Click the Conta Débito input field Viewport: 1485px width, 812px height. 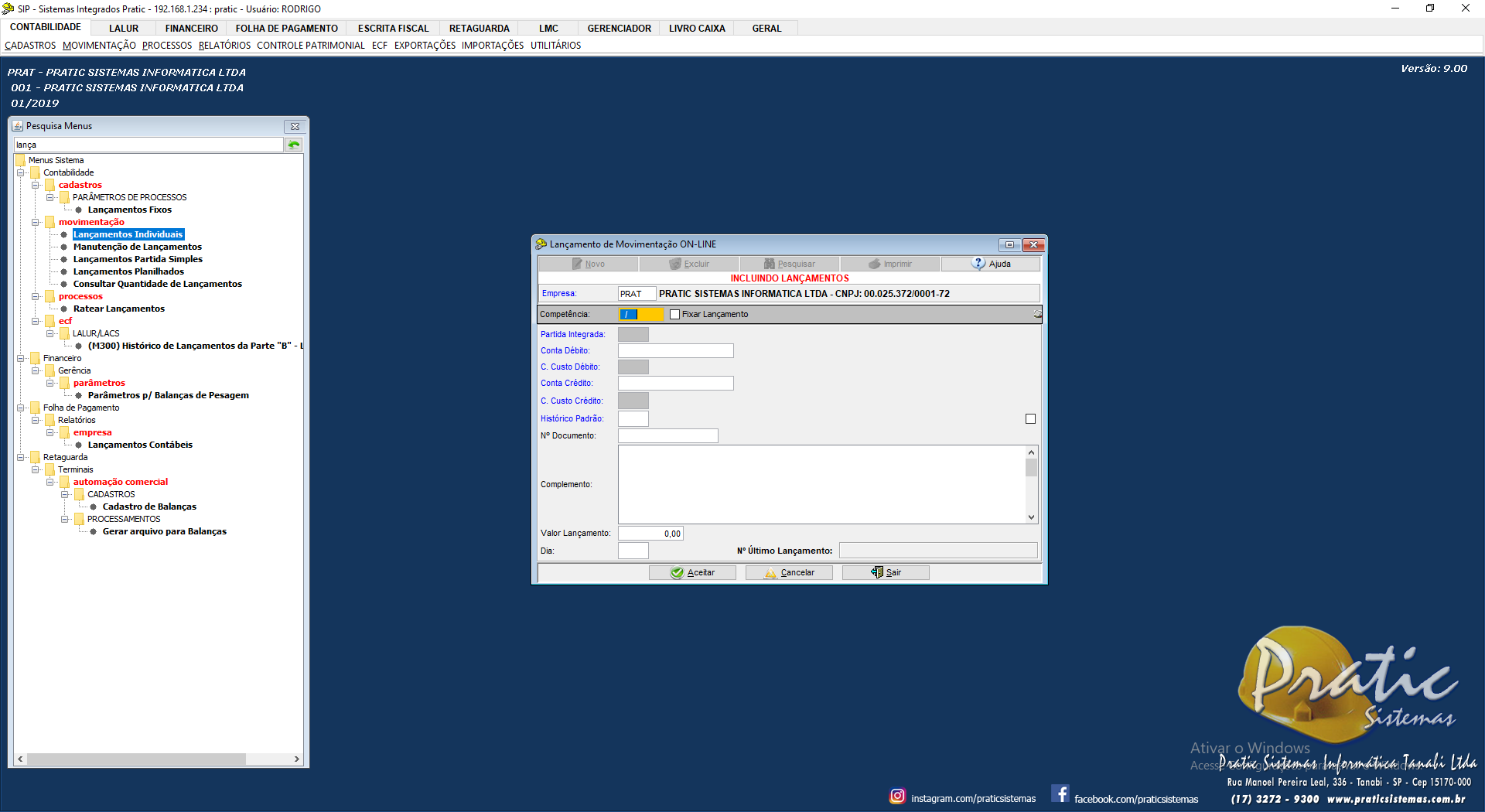(x=675, y=351)
